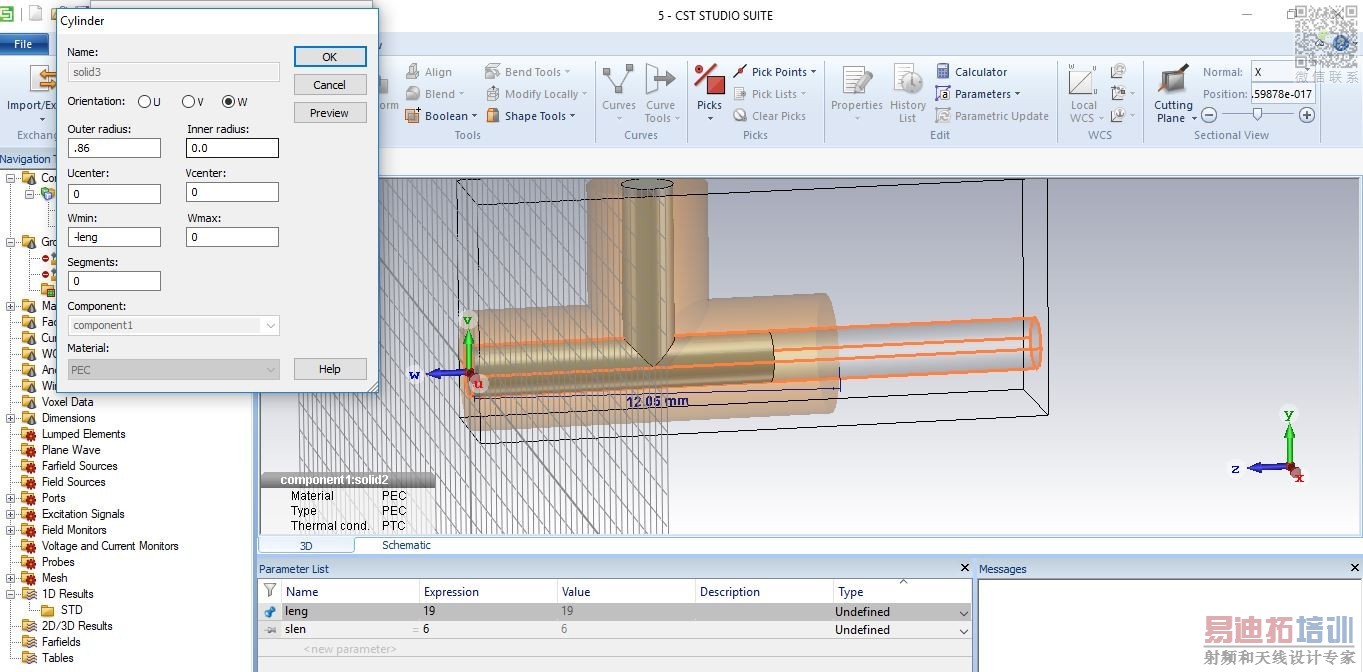The height and width of the screenshot is (672, 1363).
Task: Click the Tables tree icon
Action: click(x=28, y=658)
